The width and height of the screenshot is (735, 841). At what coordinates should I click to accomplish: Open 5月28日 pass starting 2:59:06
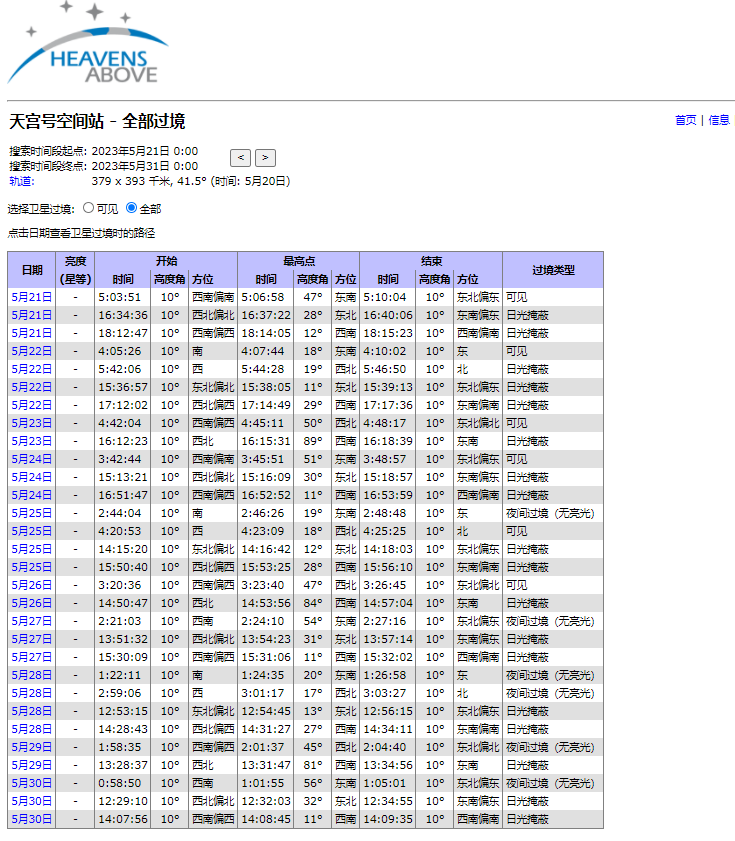coord(32,693)
